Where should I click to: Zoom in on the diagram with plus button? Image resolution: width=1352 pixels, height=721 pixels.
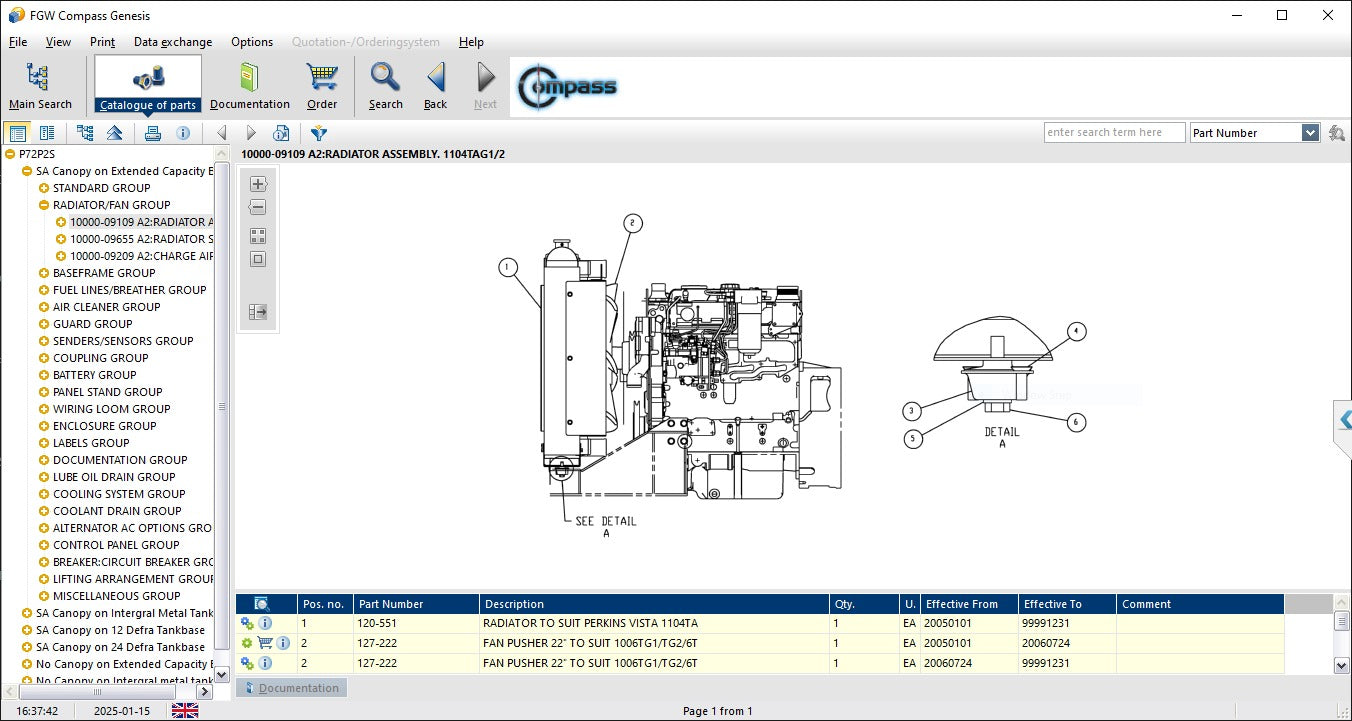coord(258,184)
